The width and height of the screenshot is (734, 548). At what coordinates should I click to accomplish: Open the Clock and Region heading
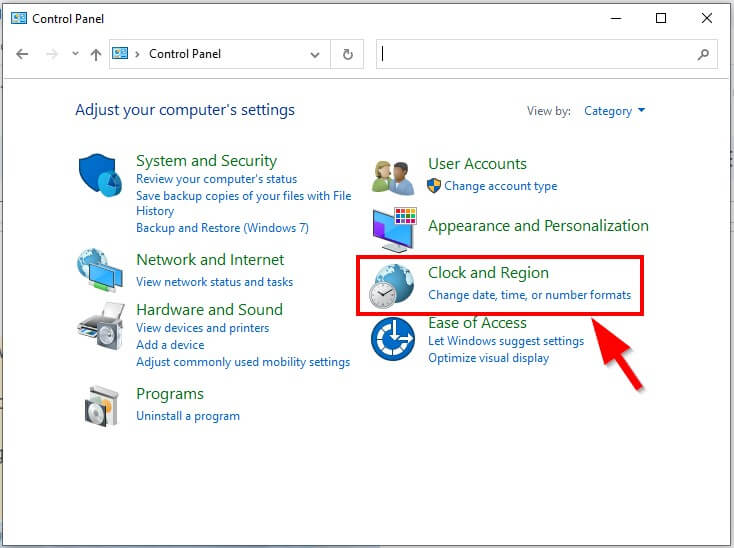pos(488,273)
